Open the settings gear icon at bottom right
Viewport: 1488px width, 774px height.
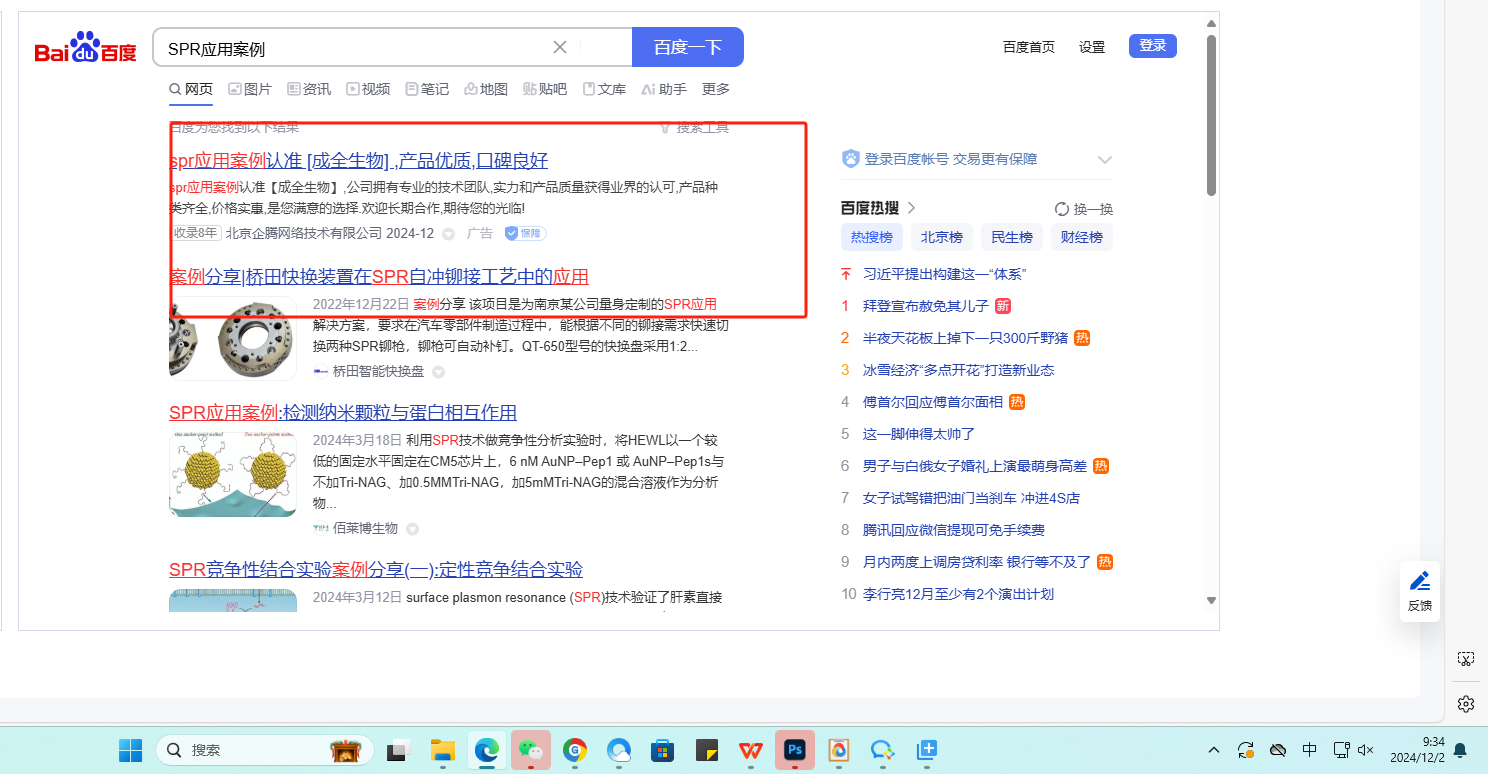pyautogui.click(x=1465, y=703)
